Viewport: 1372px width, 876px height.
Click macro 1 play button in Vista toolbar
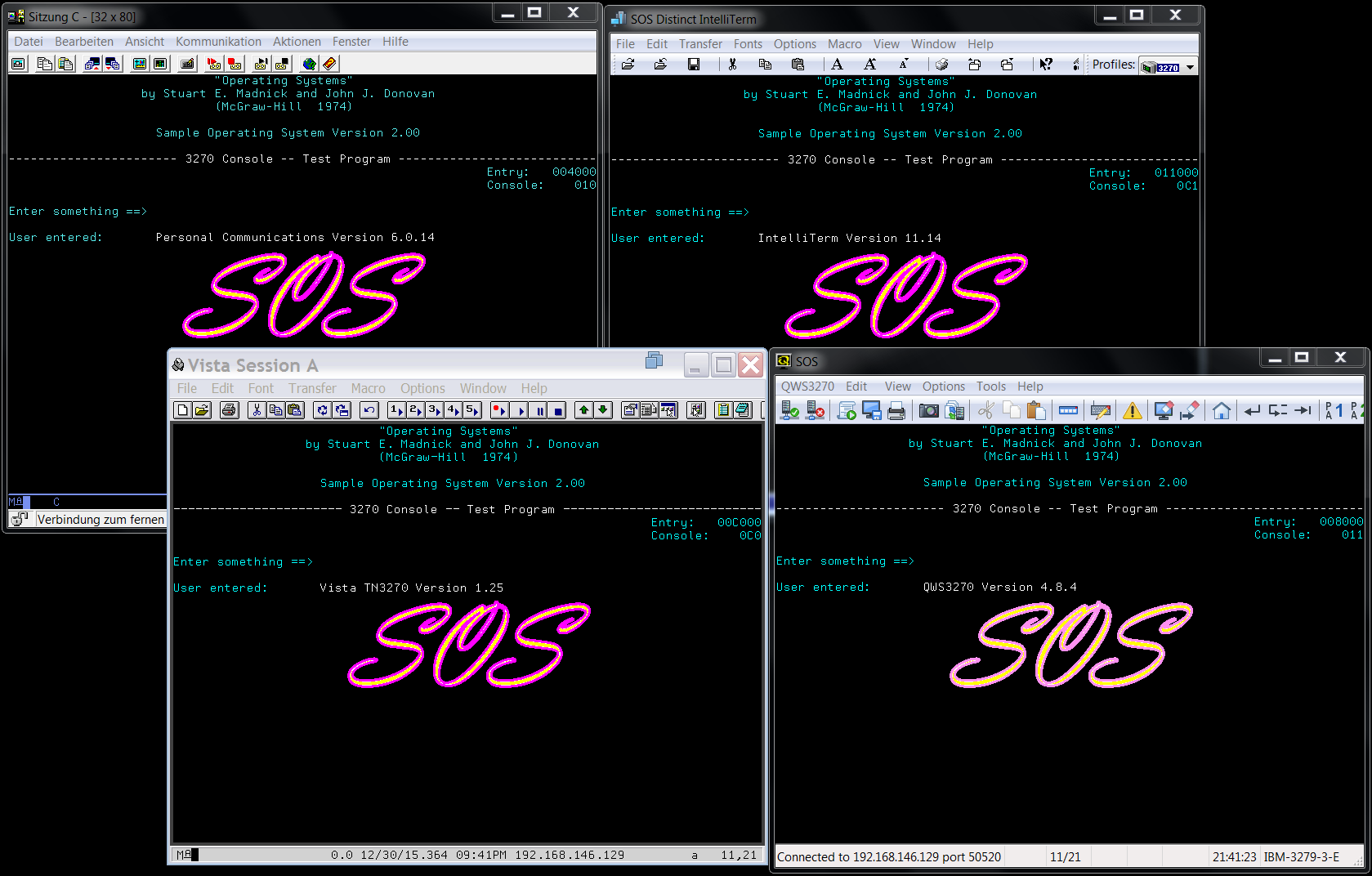pos(396,410)
